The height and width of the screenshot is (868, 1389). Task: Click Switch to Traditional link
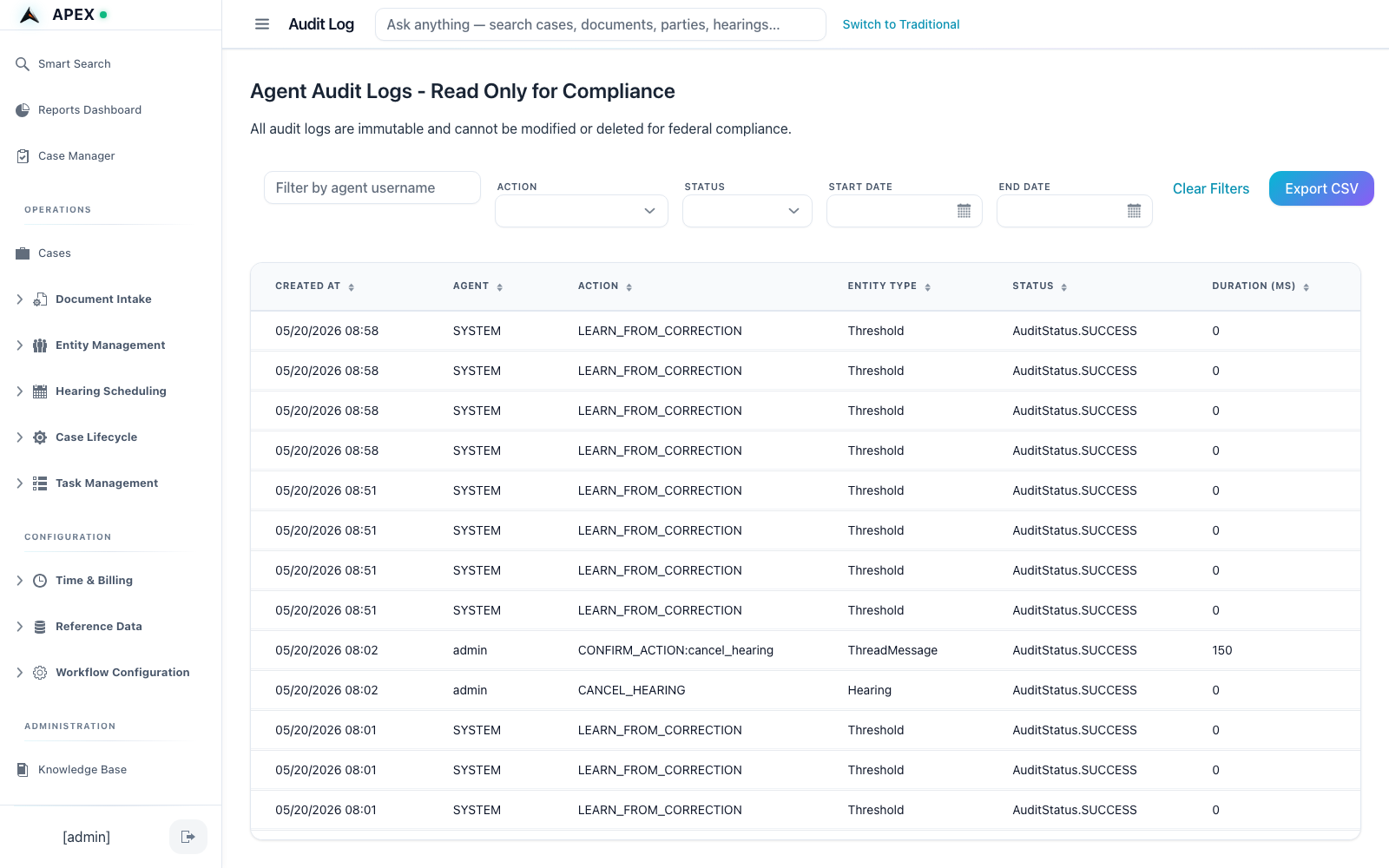tap(901, 24)
